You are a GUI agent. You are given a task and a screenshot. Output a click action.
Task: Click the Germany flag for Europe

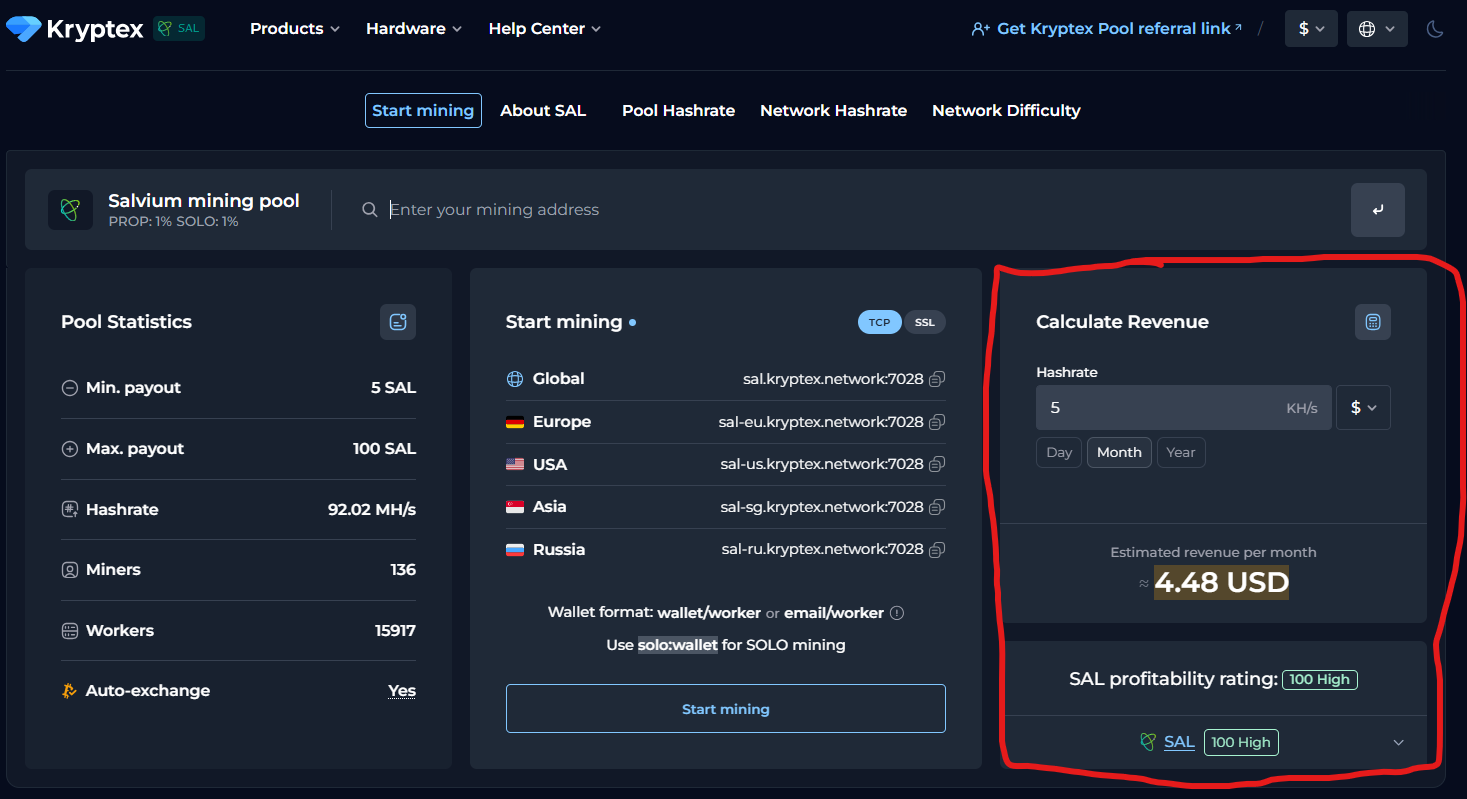click(x=515, y=422)
